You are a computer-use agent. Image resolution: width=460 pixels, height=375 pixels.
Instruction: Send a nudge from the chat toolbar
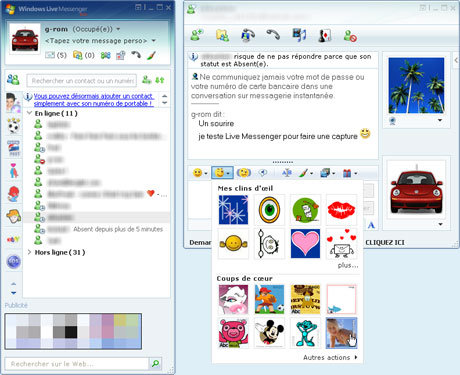pos(244,173)
